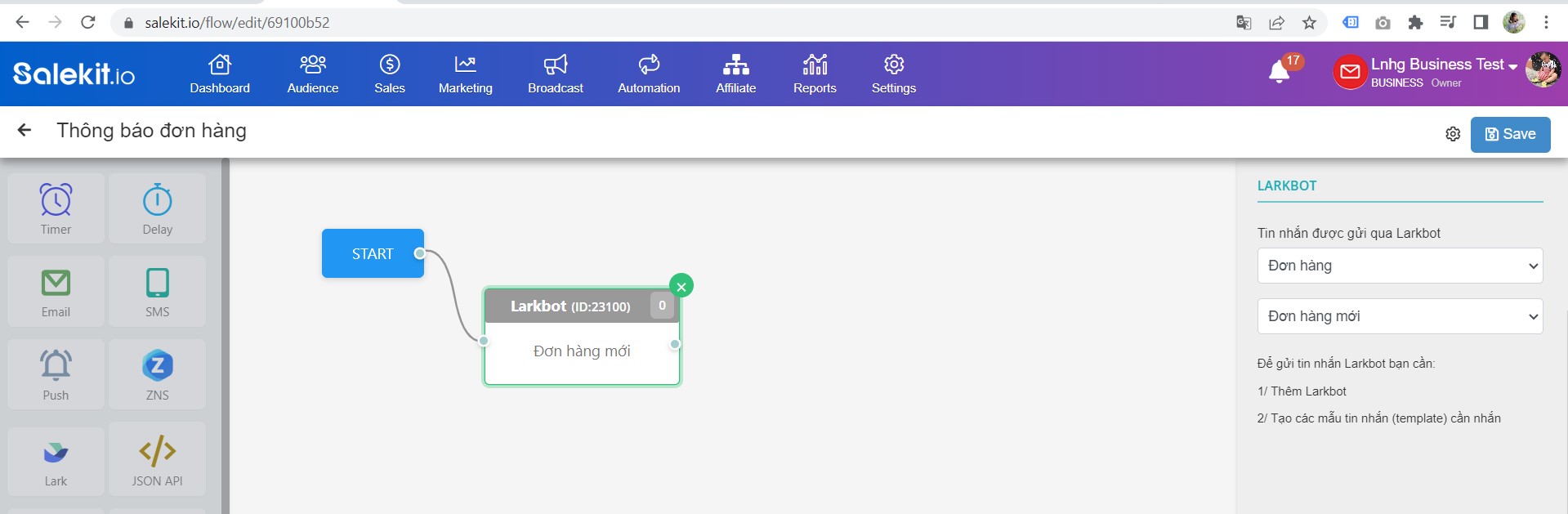Open the Marketing menu

(466, 74)
